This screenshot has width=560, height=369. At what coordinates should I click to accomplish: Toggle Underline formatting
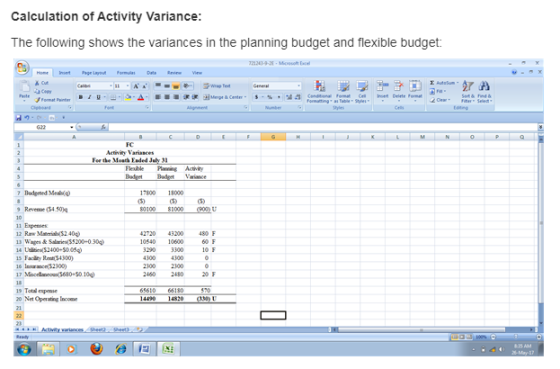(98, 97)
